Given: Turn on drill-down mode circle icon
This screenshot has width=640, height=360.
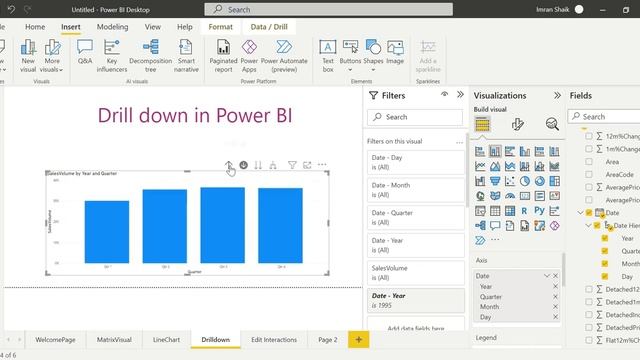Looking at the screenshot, I should (x=244, y=165).
